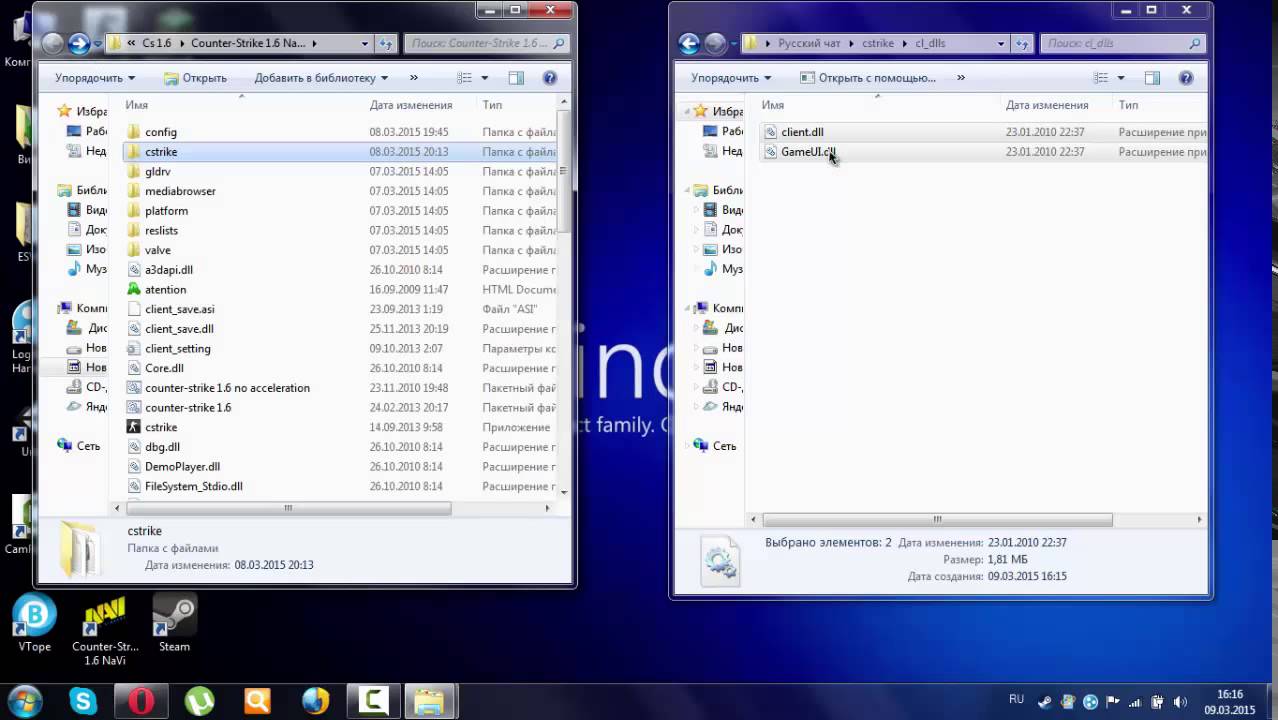Select counter-strike 1.6 no acceleration batch file
The height and width of the screenshot is (720, 1278).
click(227, 388)
